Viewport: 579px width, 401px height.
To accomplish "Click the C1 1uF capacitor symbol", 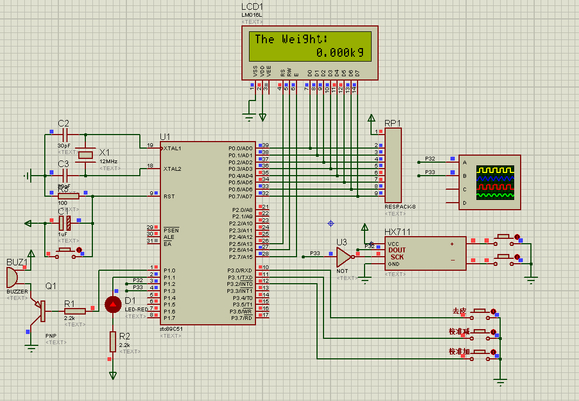I will [65, 223].
